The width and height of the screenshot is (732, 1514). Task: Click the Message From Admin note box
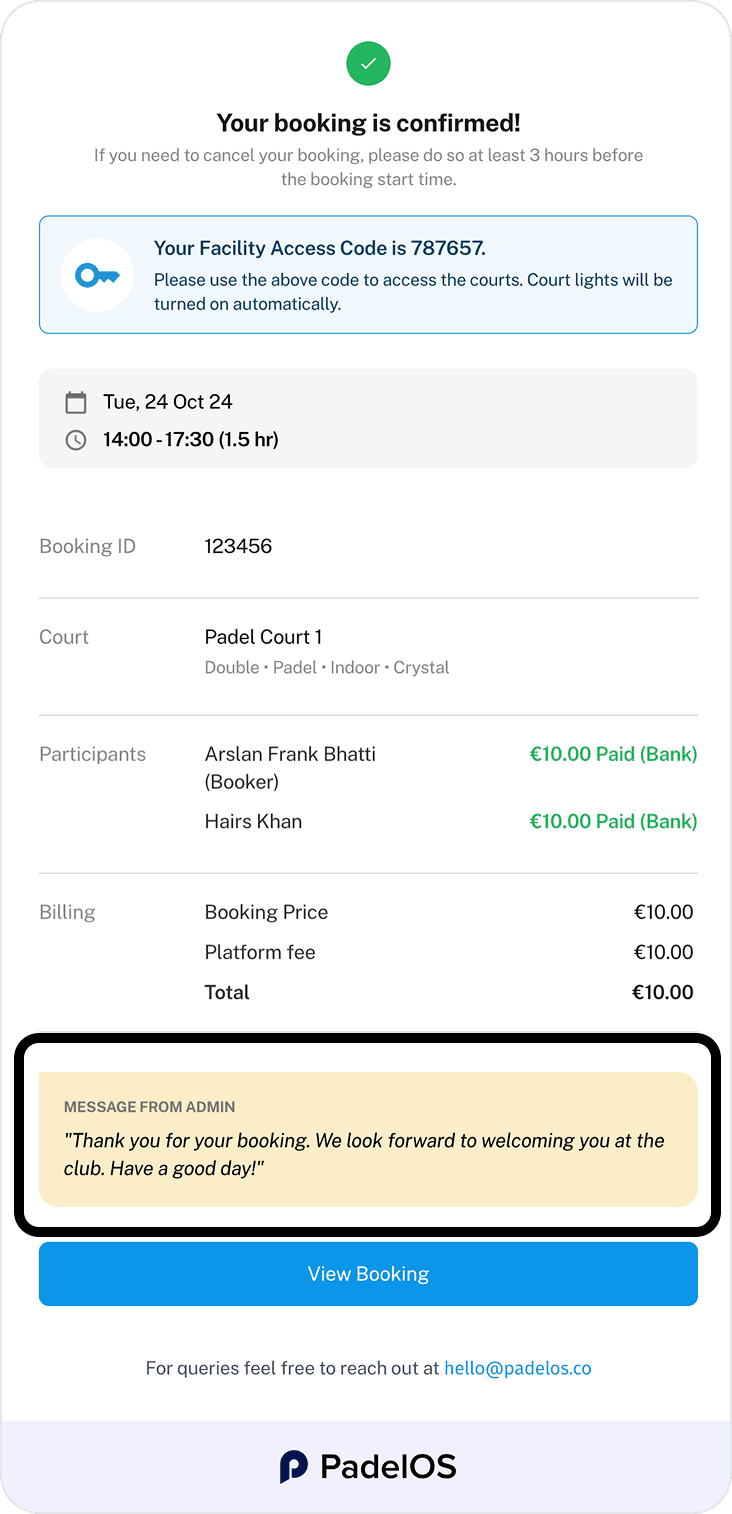[x=368, y=1139]
